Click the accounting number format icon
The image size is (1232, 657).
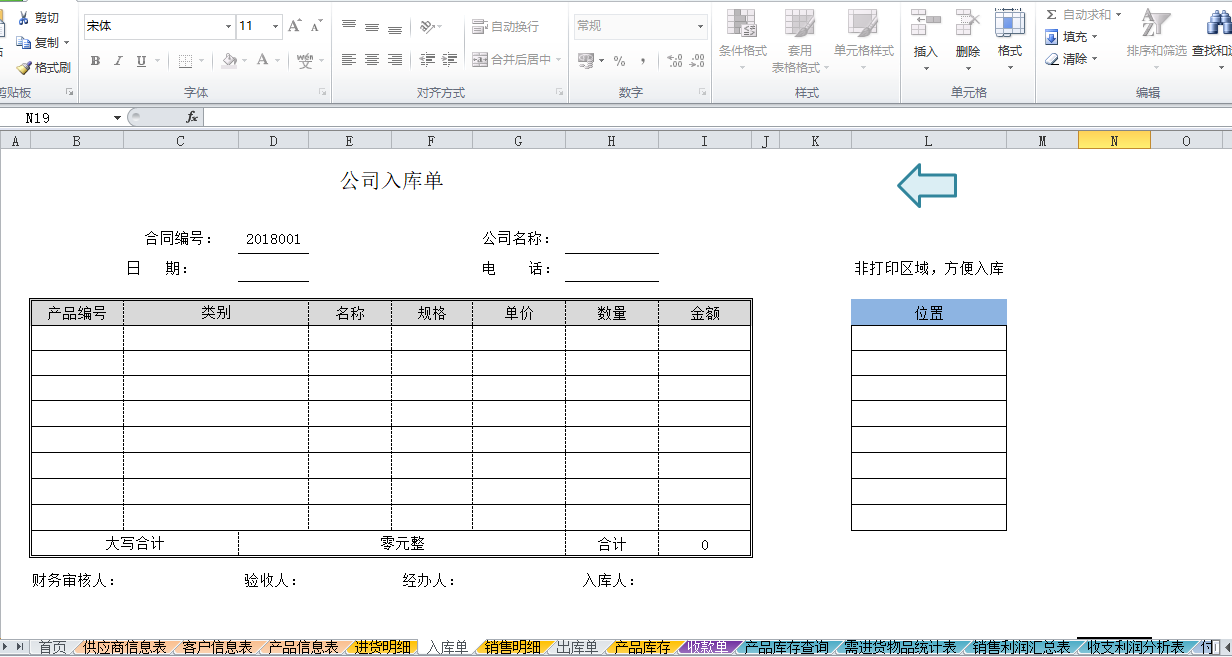tap(586, 61)
